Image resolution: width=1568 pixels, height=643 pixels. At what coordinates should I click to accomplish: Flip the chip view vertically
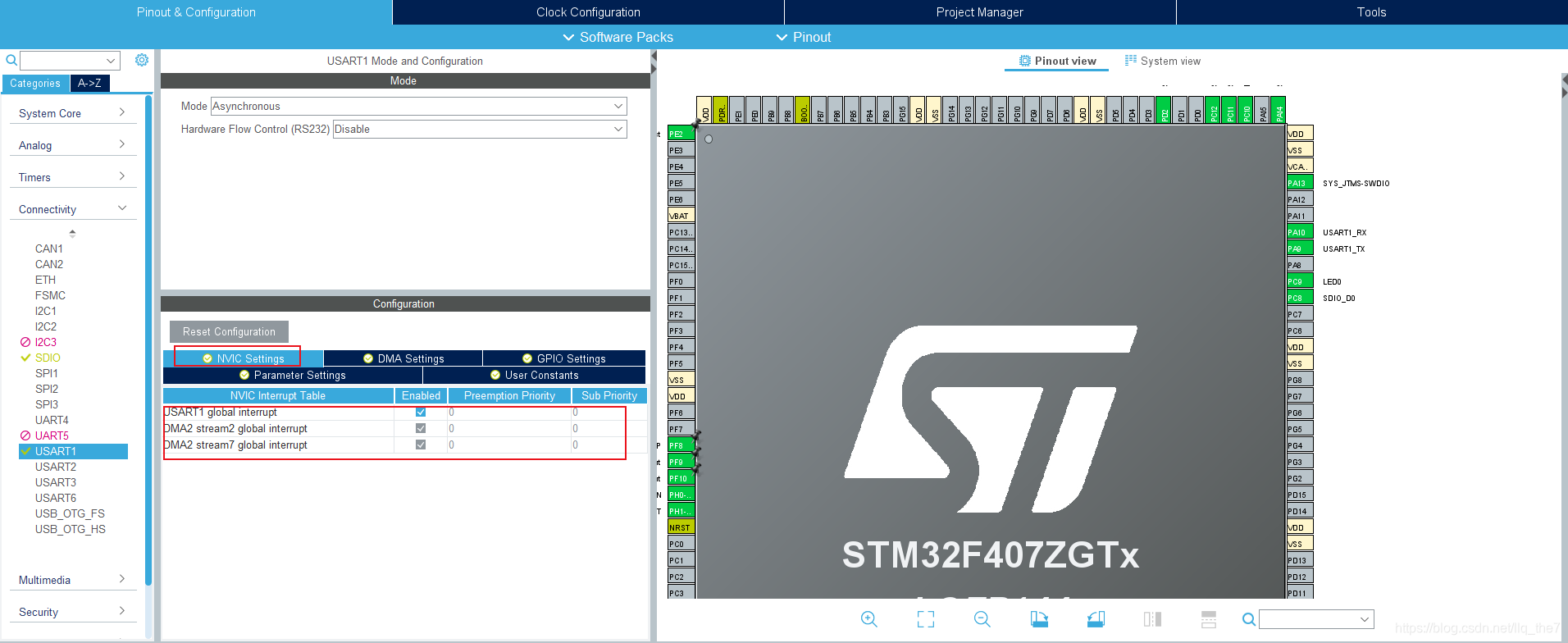1209,619
